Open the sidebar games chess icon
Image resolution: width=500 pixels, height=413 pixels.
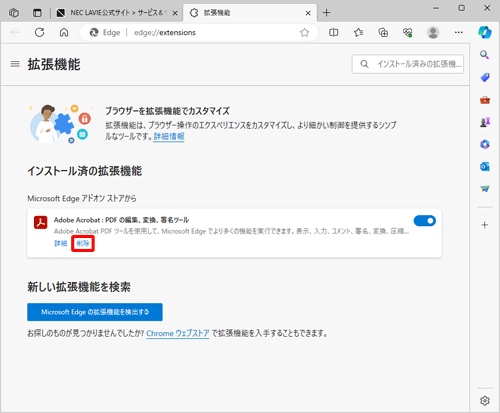[x=485, y=122]
